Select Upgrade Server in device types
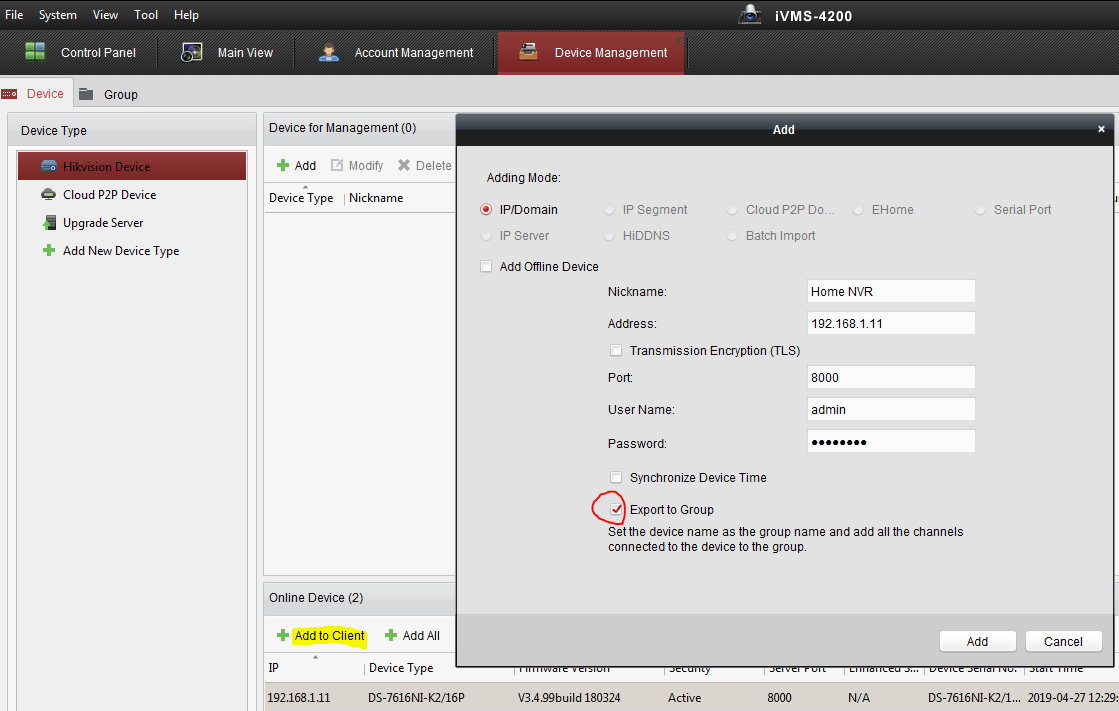The width and height of the screenshot is (1119, 711). 102,223
